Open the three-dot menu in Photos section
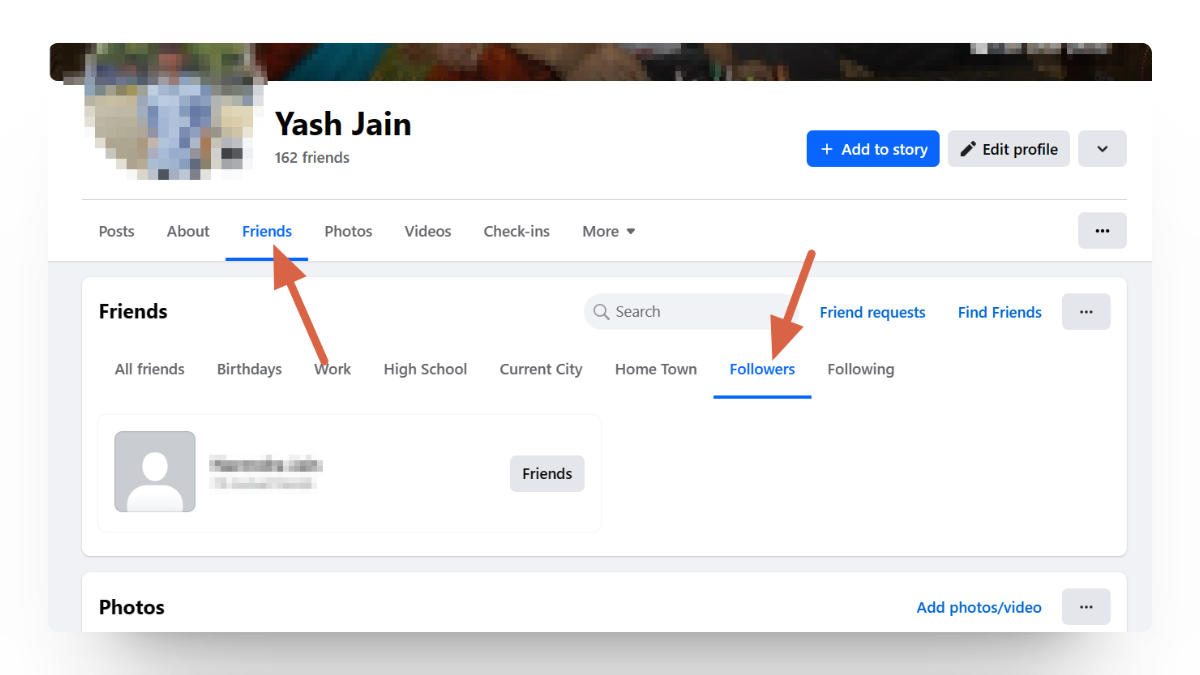The height and width of the screenshot is (675, 1200). 1086,606
